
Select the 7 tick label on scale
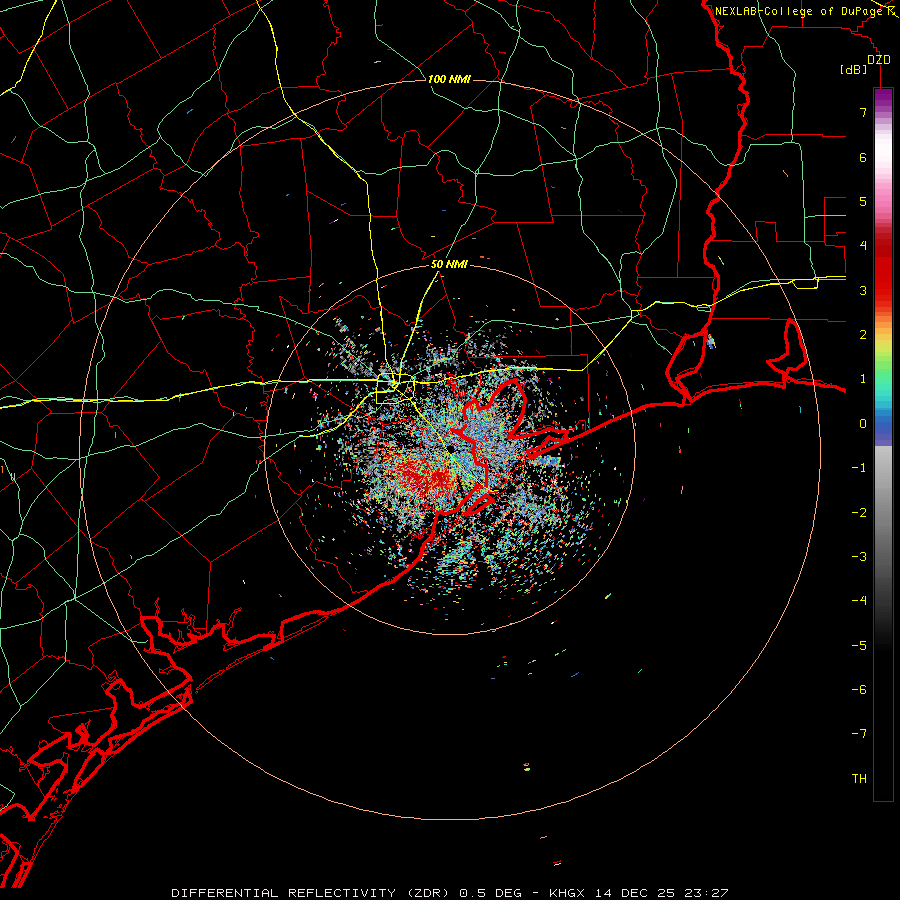point(863,112)
